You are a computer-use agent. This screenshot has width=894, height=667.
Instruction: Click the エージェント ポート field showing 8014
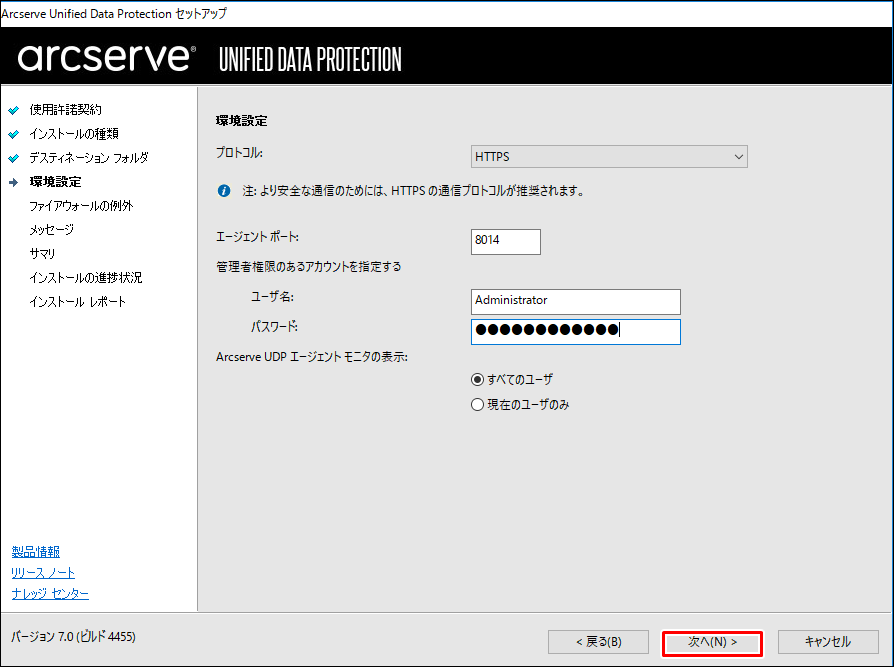(x=506, y=242)
